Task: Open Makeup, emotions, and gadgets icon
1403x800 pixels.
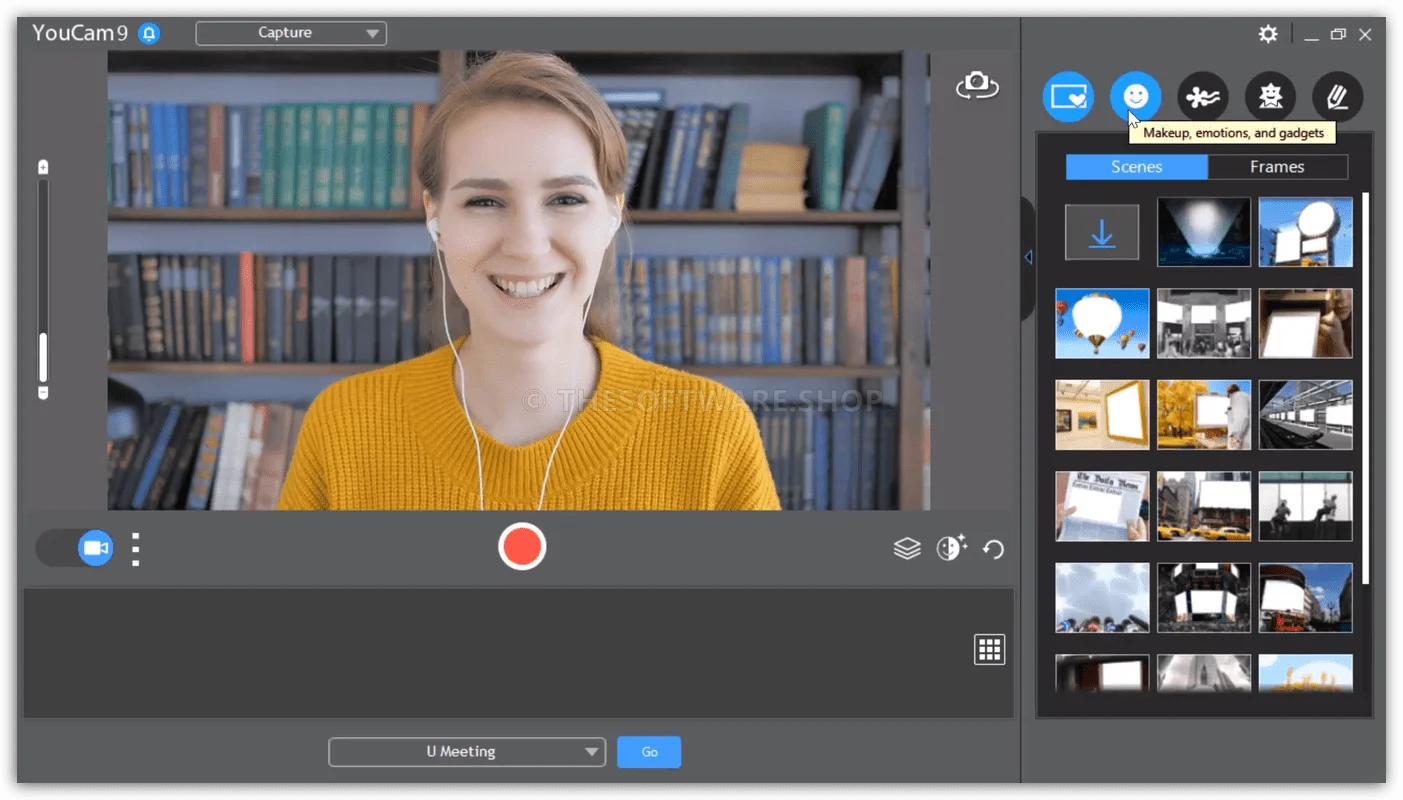Action: (1135, 97)
